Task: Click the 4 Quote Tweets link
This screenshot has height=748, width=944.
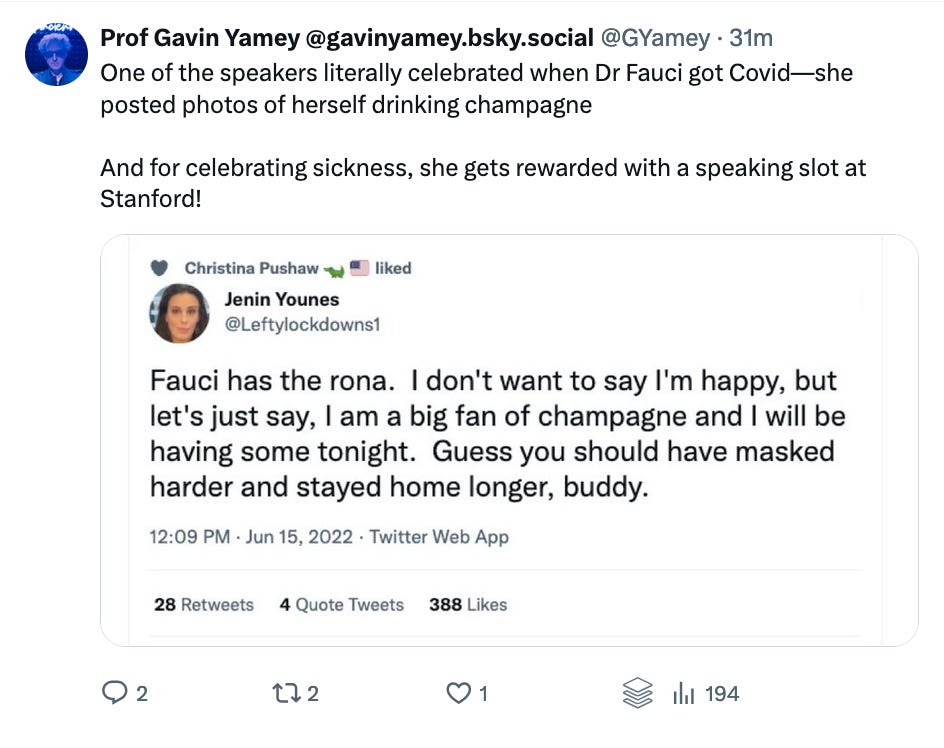Action: click(x=341, y=604)
